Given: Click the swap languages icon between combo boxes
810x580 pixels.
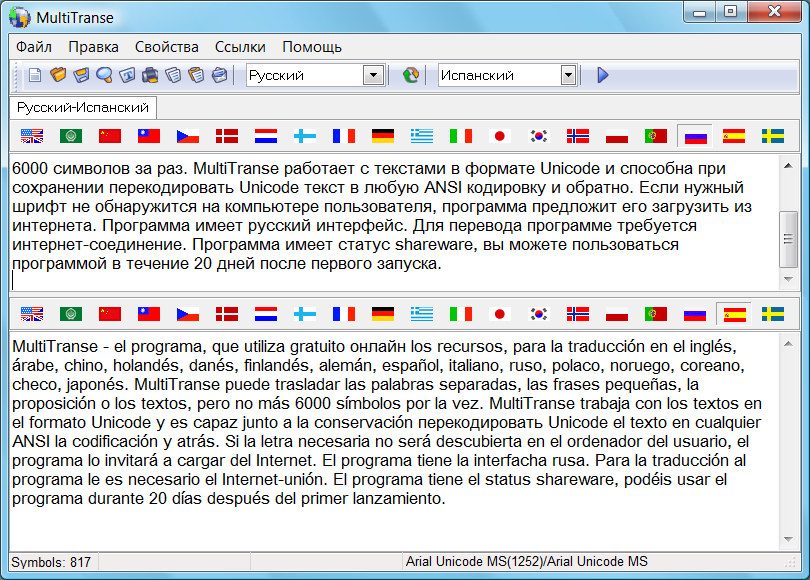Looking at the screenshot, I should pyautogui.click(x=411, y=75).
